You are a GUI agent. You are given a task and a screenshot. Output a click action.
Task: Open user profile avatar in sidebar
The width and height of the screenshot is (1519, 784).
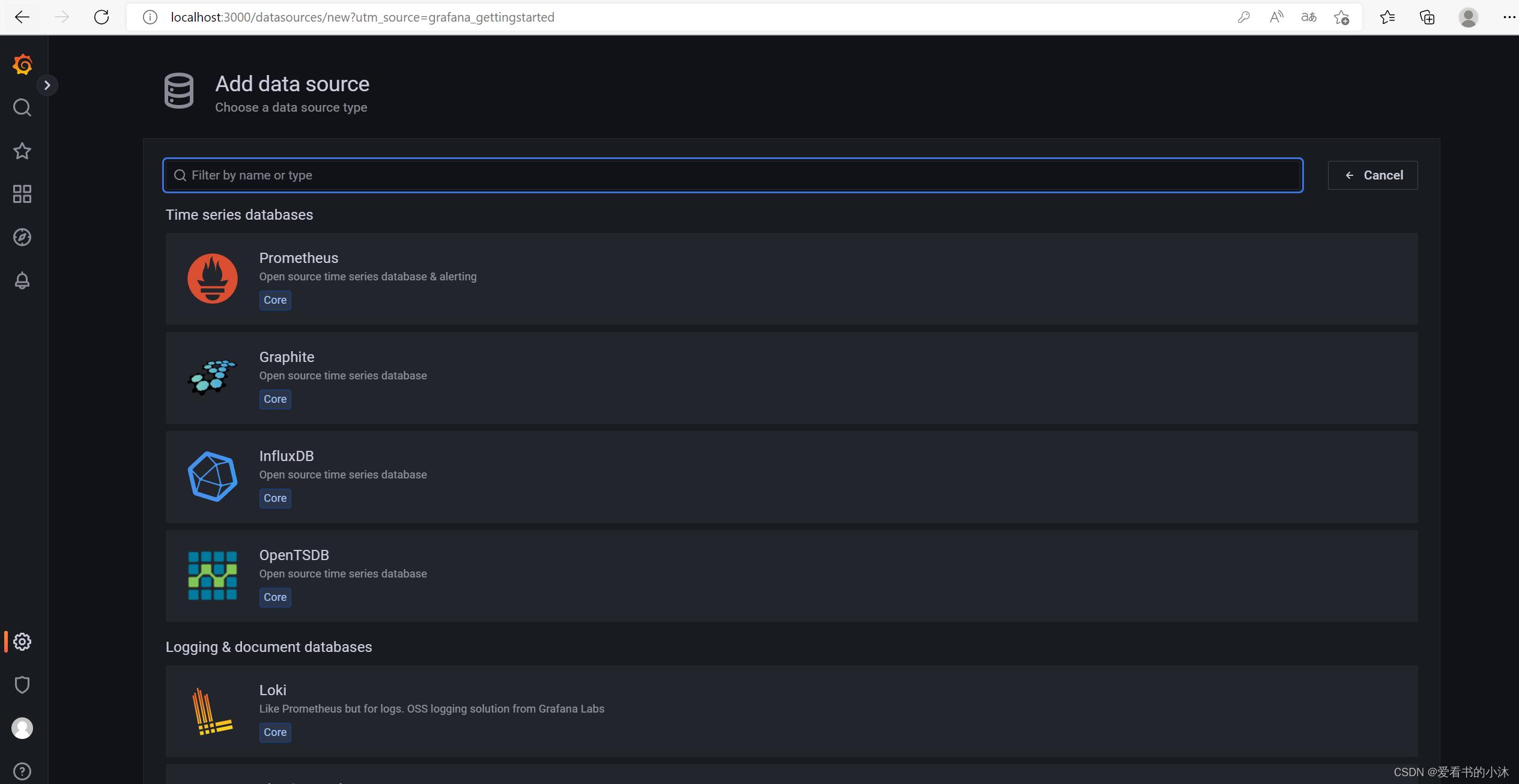click(22, 728)
